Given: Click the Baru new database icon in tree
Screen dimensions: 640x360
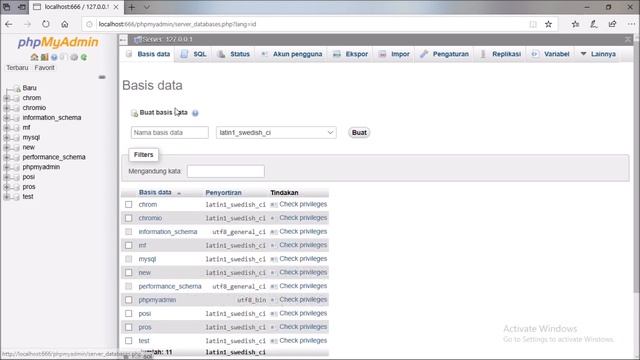Looking at the screenshot, I should pyautogui.click(x=17, y=88).
